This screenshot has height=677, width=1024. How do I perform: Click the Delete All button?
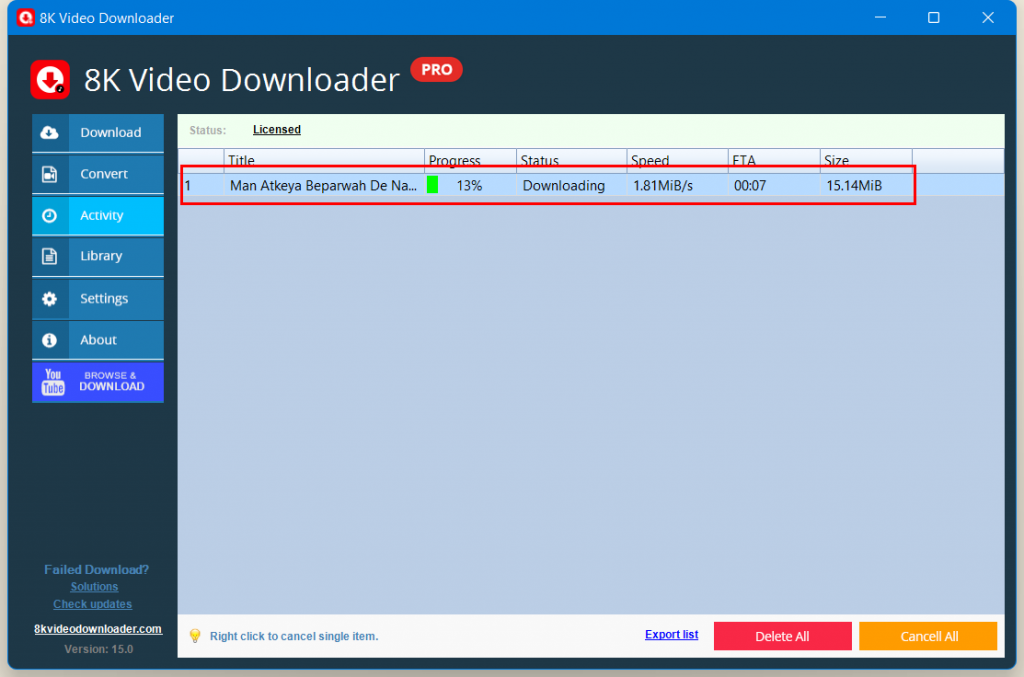782,637
